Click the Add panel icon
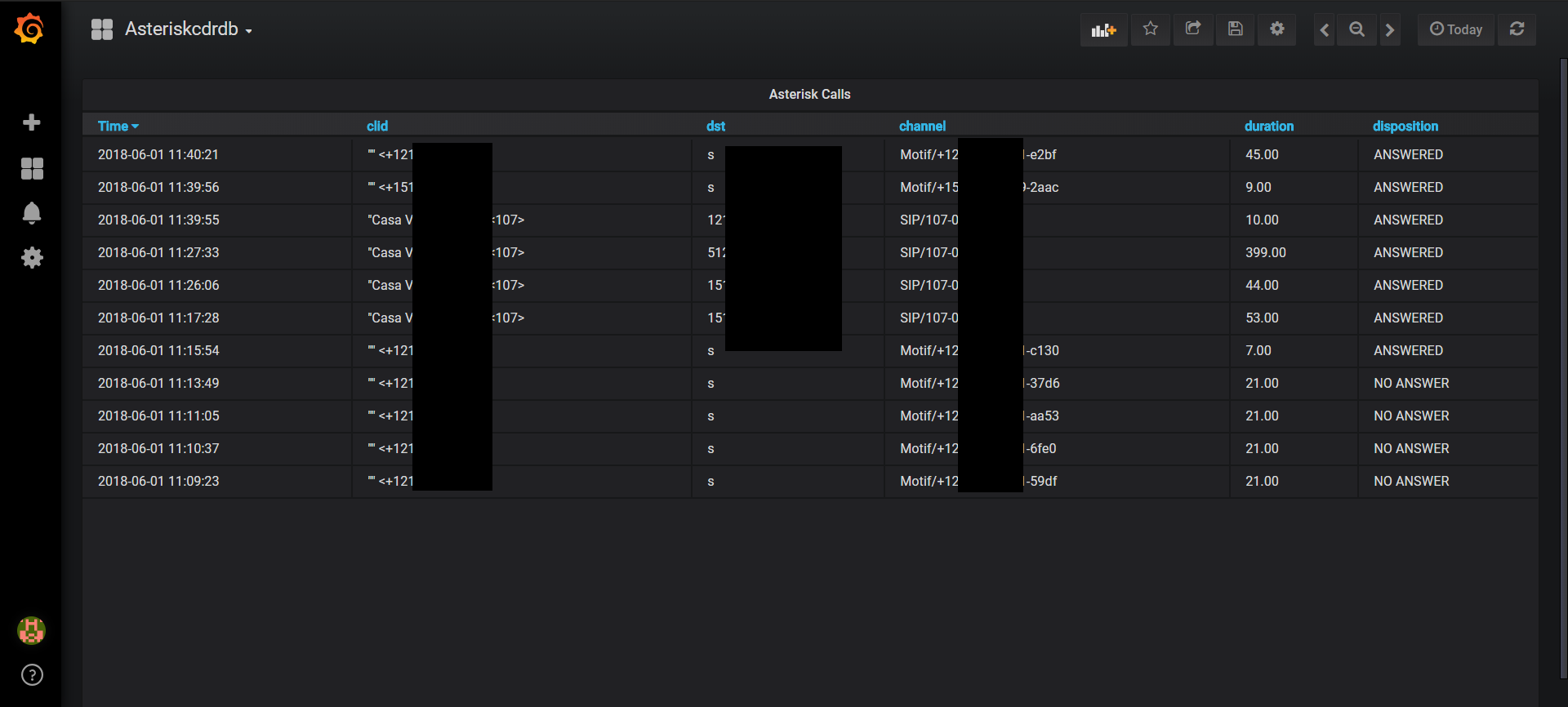 [x=1103, y=29]
